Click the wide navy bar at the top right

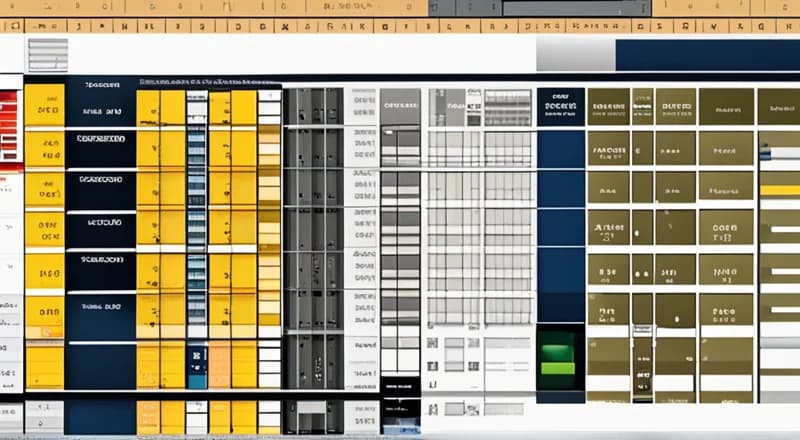(706, 54)
